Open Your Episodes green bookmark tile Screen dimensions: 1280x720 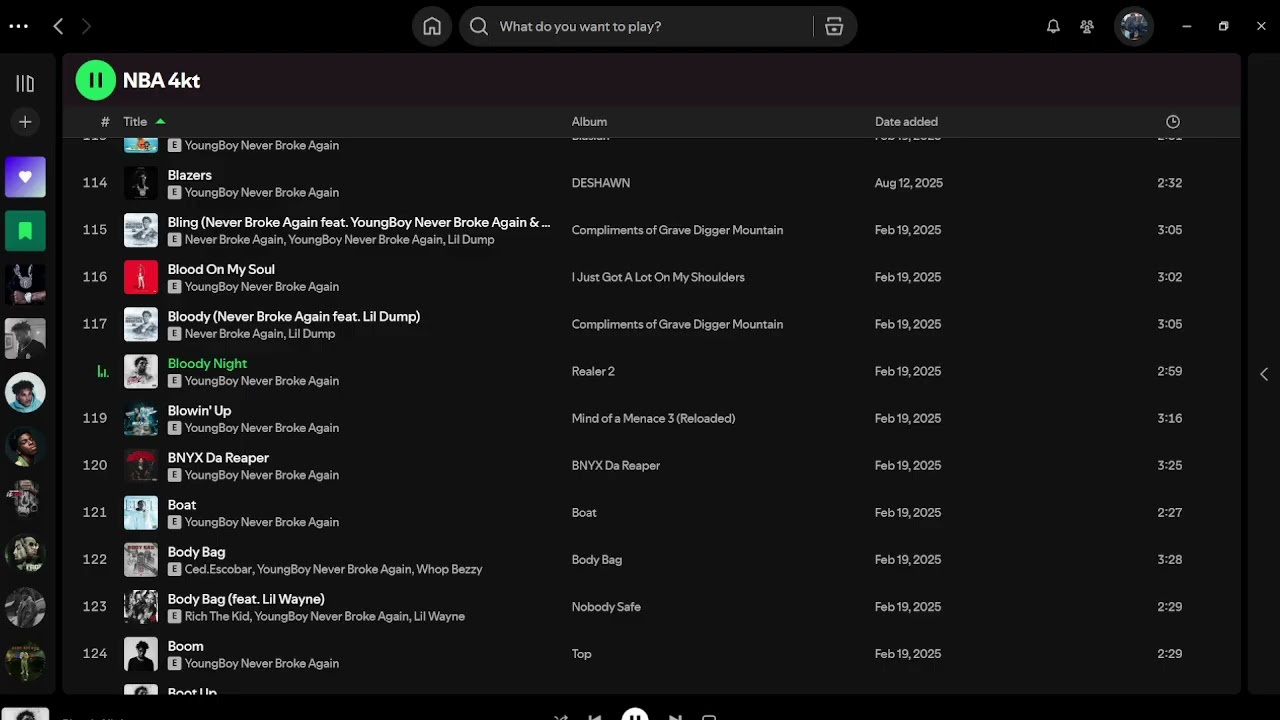[25, 231]
